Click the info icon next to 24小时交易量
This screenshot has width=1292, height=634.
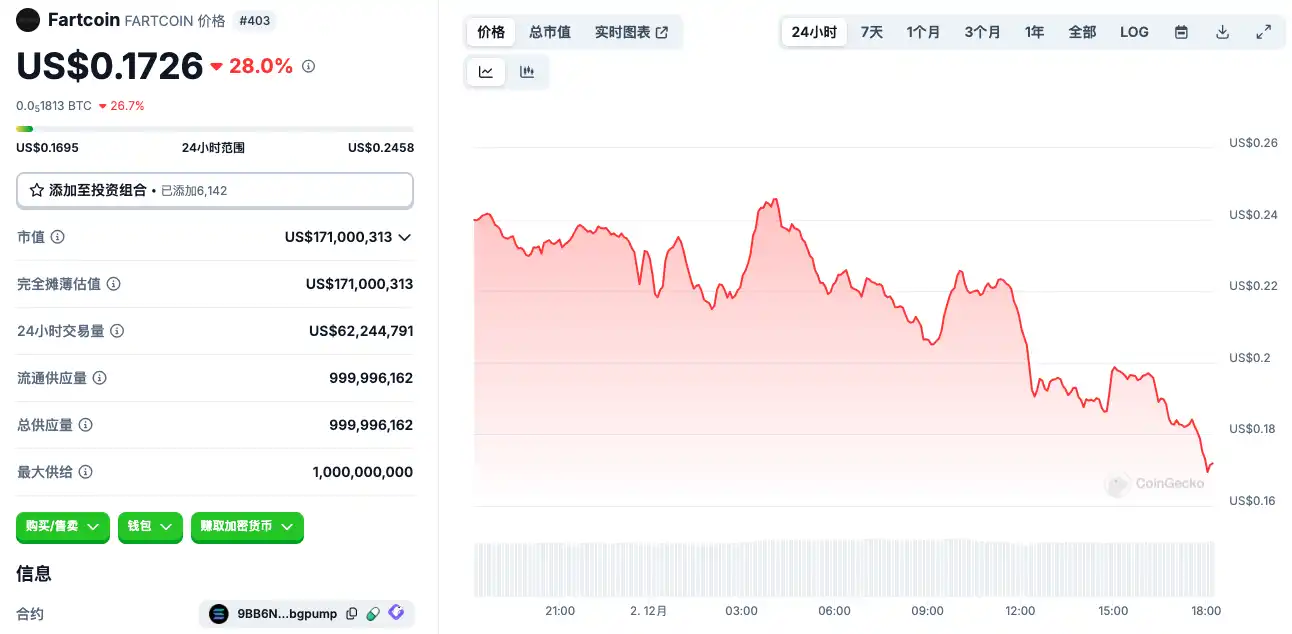click(x=117, y=331)
